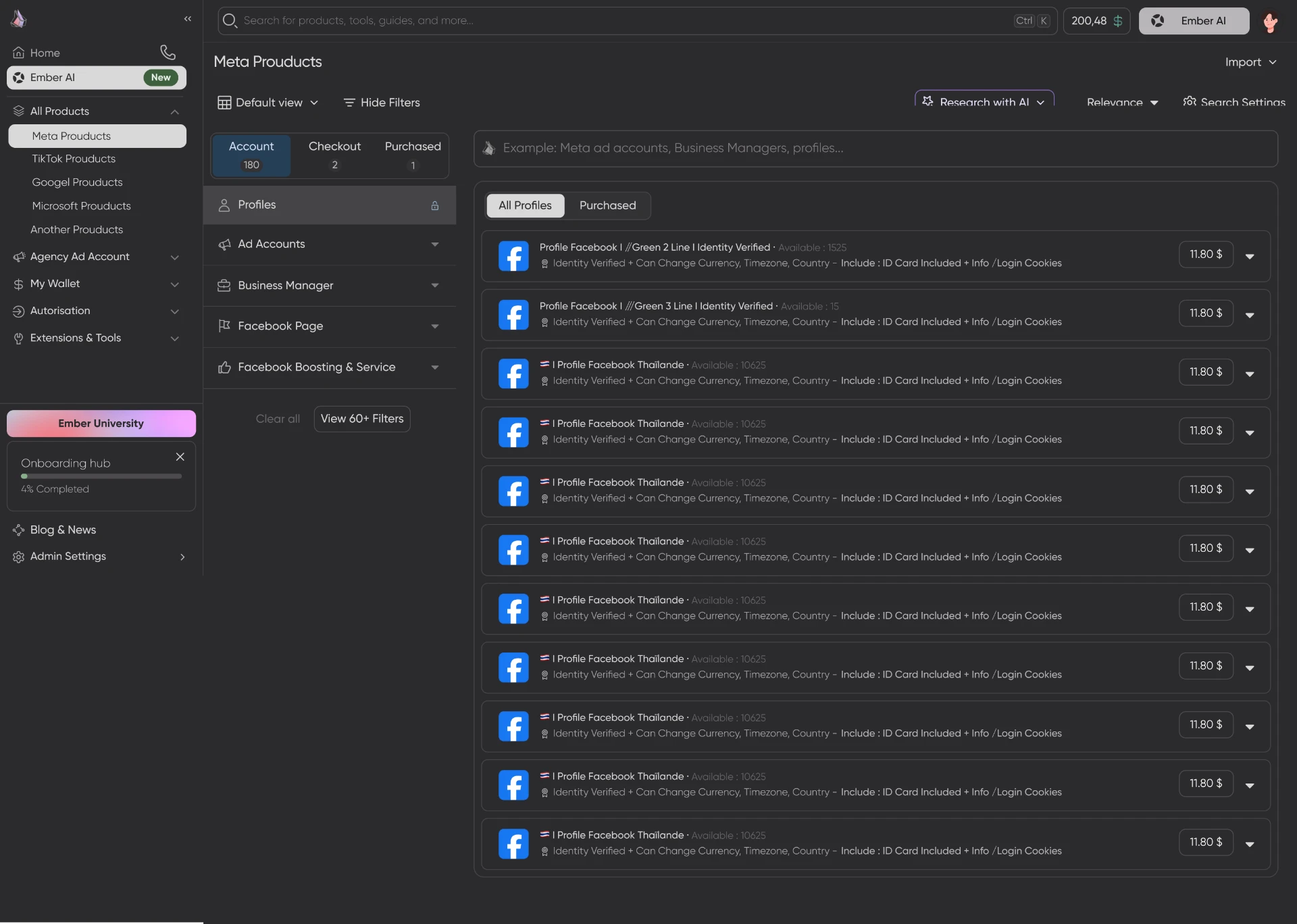The image size is (1297, 924).
Task: Expand the Facebook Page filter
Action: [x=435, y=327]
